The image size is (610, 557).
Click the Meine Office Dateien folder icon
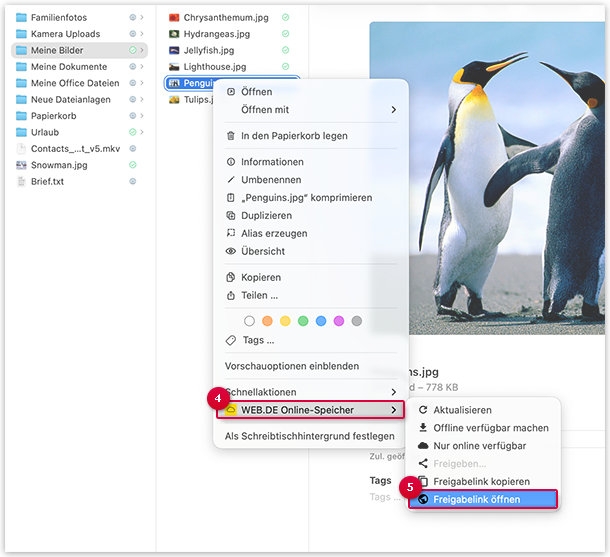[x=21, y=83]
